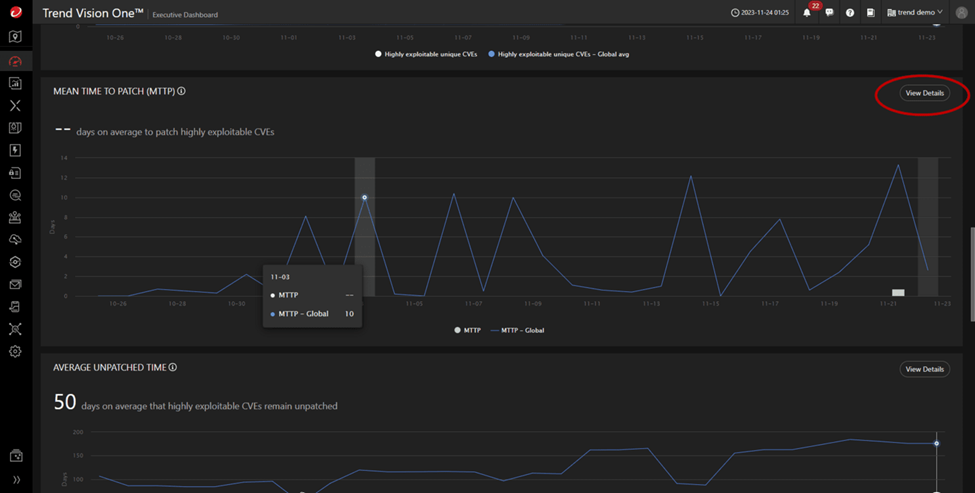The height and width of the screenshot is (493, 975).
Task: Open the help question mark icon
Action: coord(849,12)
